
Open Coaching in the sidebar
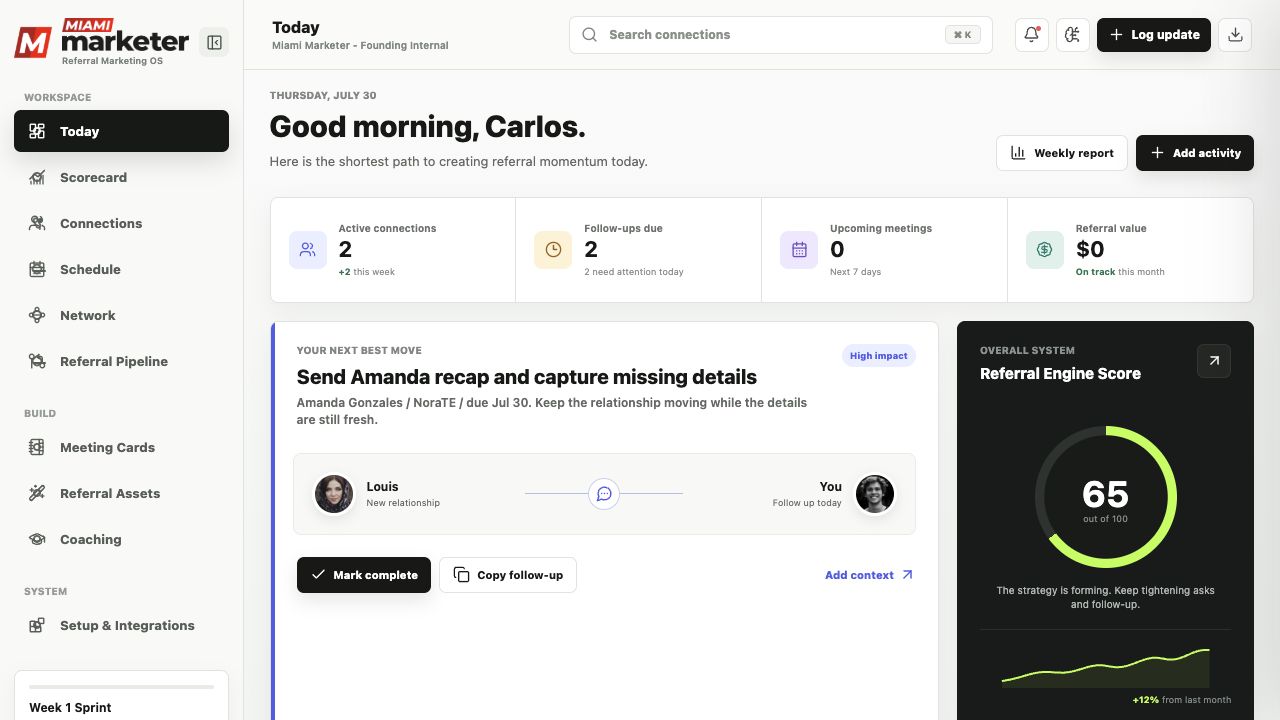[x=121, y=539]
